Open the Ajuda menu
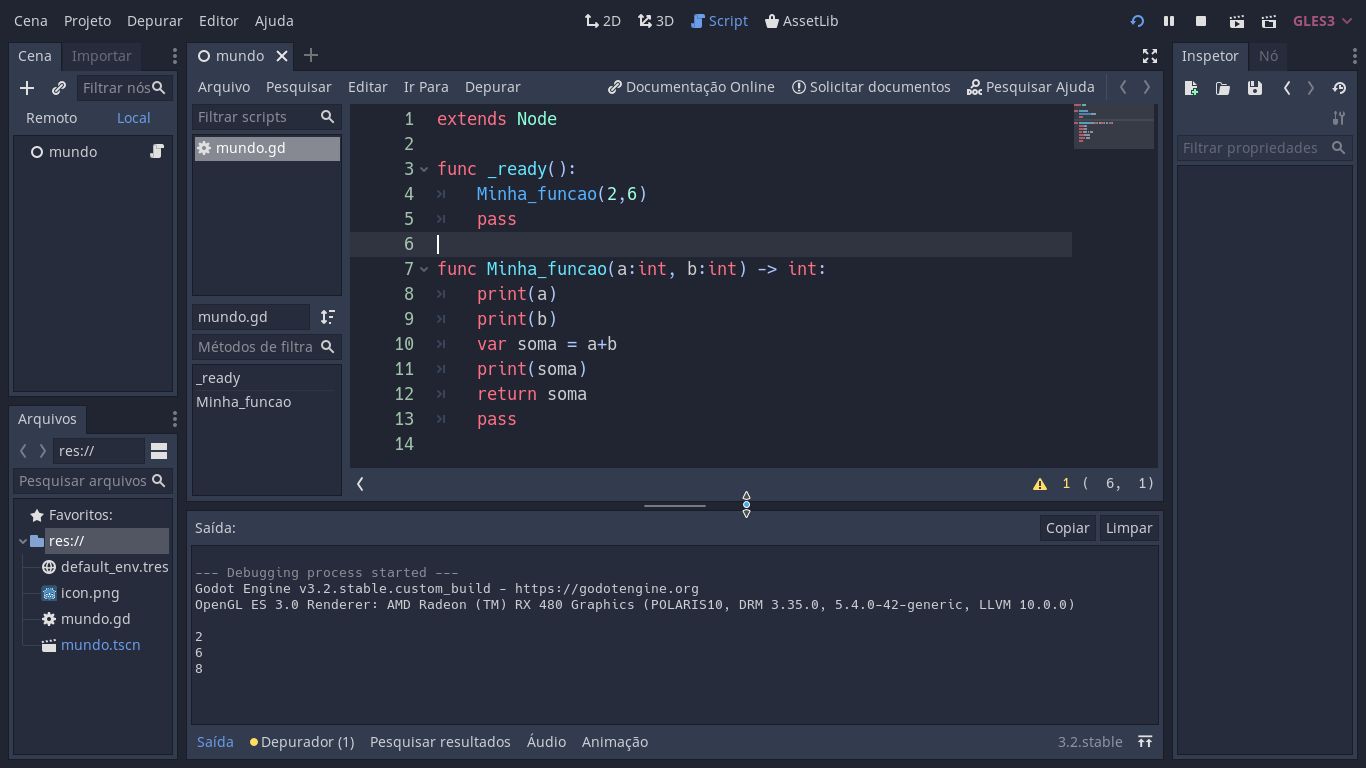This screenshot has width=1366, height=768. (274, 21)
